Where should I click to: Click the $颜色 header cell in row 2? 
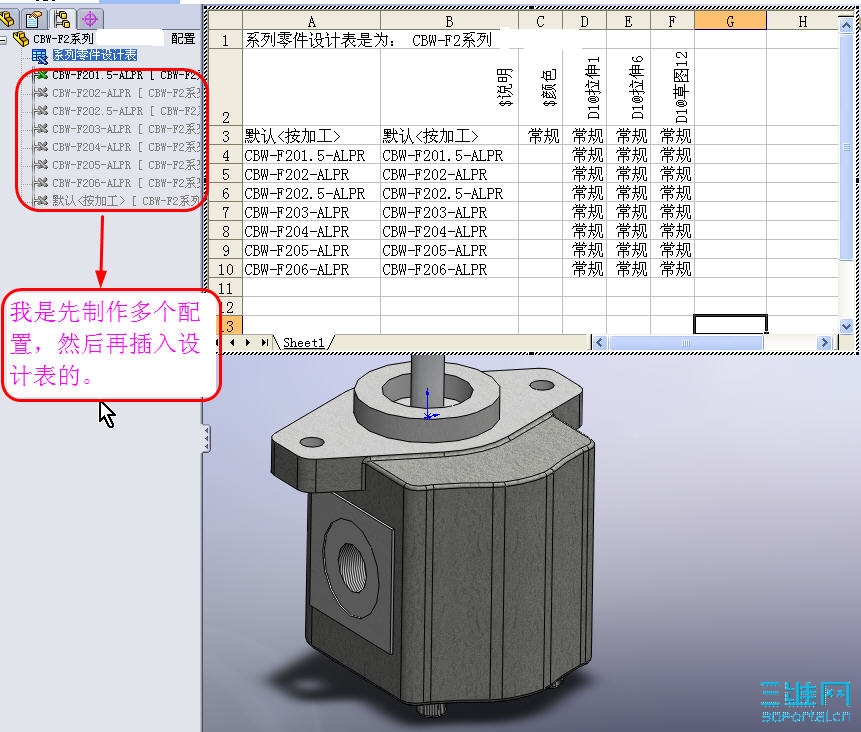pyautogui.click(x=540, y=88)
